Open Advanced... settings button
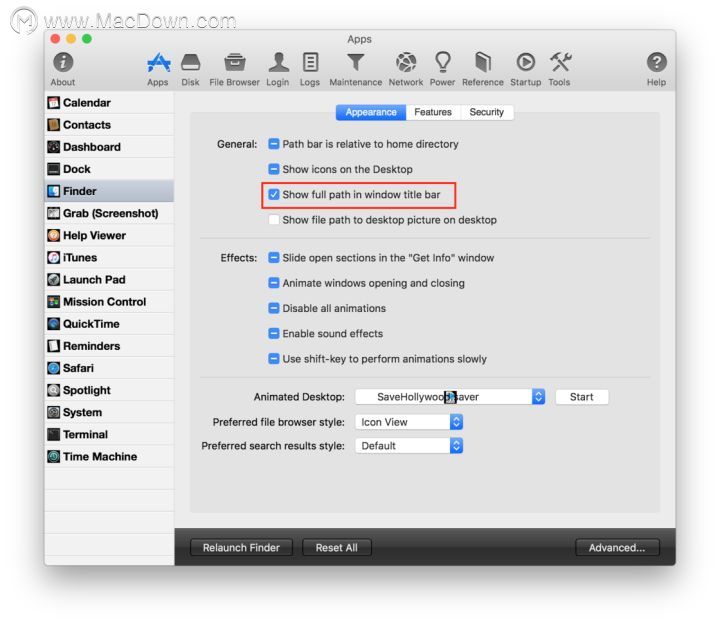The width and height of the screenshot is (720, 624). 617,547
